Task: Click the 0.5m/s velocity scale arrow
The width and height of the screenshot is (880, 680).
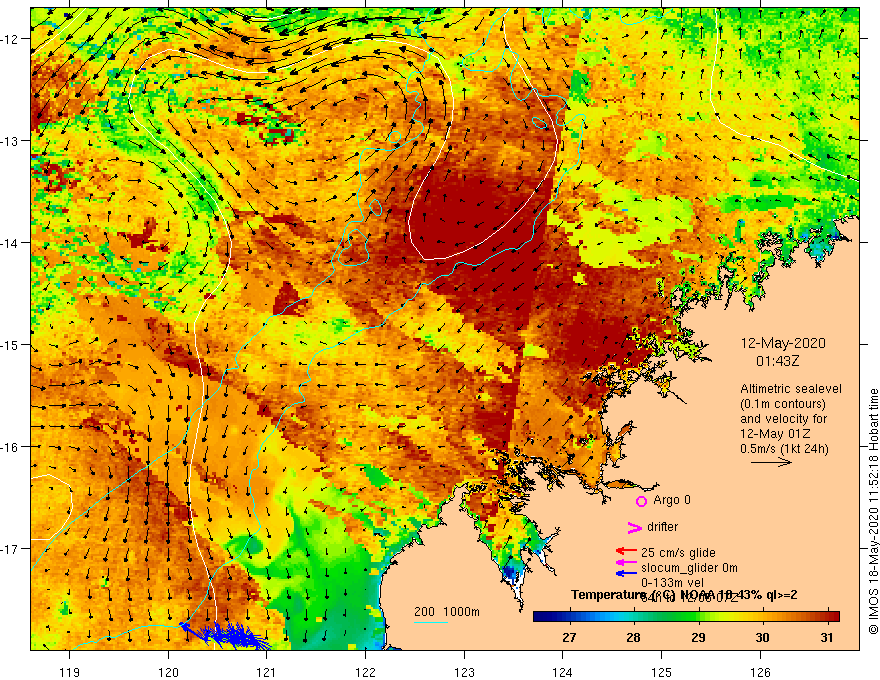Action: 771,462
